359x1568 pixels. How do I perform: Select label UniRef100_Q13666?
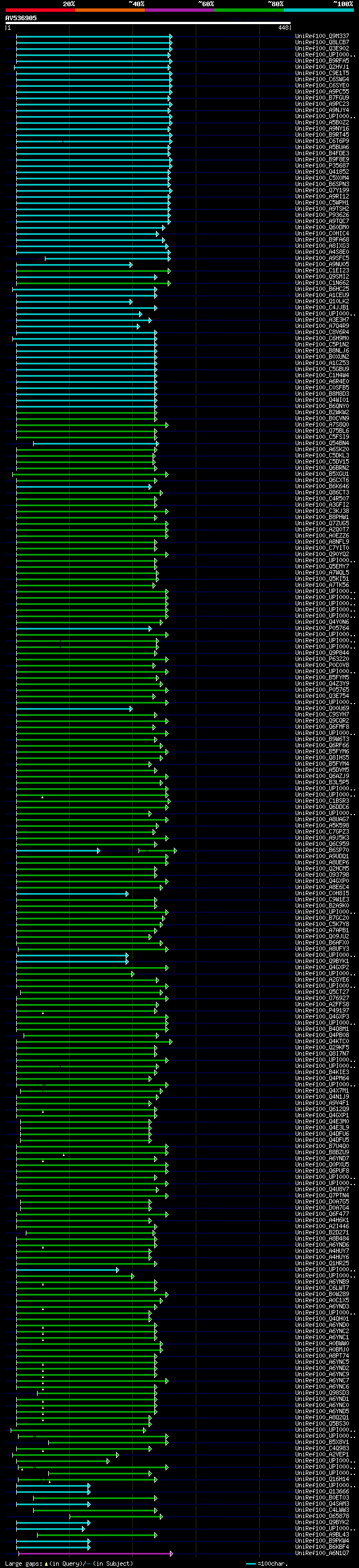click(323, 1492)
